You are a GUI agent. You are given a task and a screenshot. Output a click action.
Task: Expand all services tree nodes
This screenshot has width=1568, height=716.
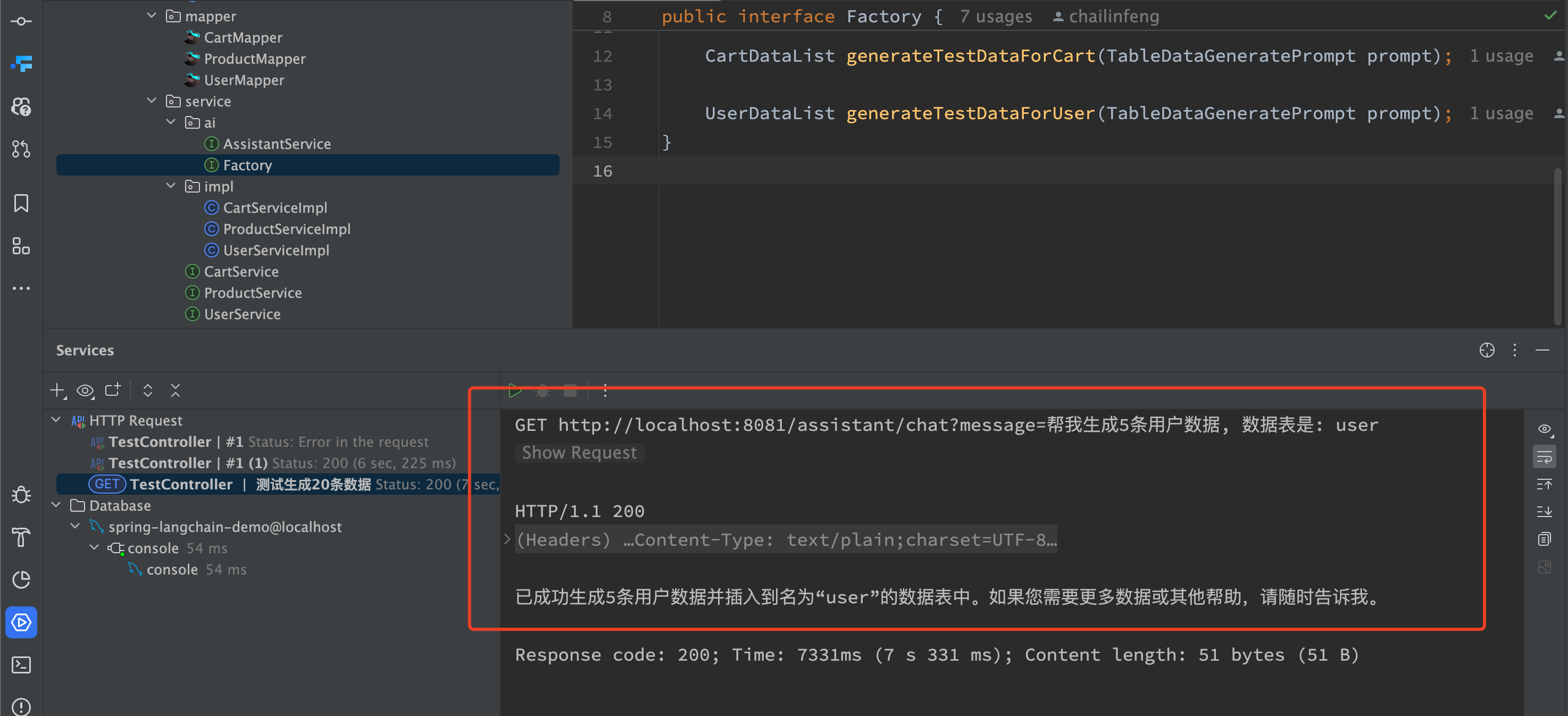pos(147,390)
